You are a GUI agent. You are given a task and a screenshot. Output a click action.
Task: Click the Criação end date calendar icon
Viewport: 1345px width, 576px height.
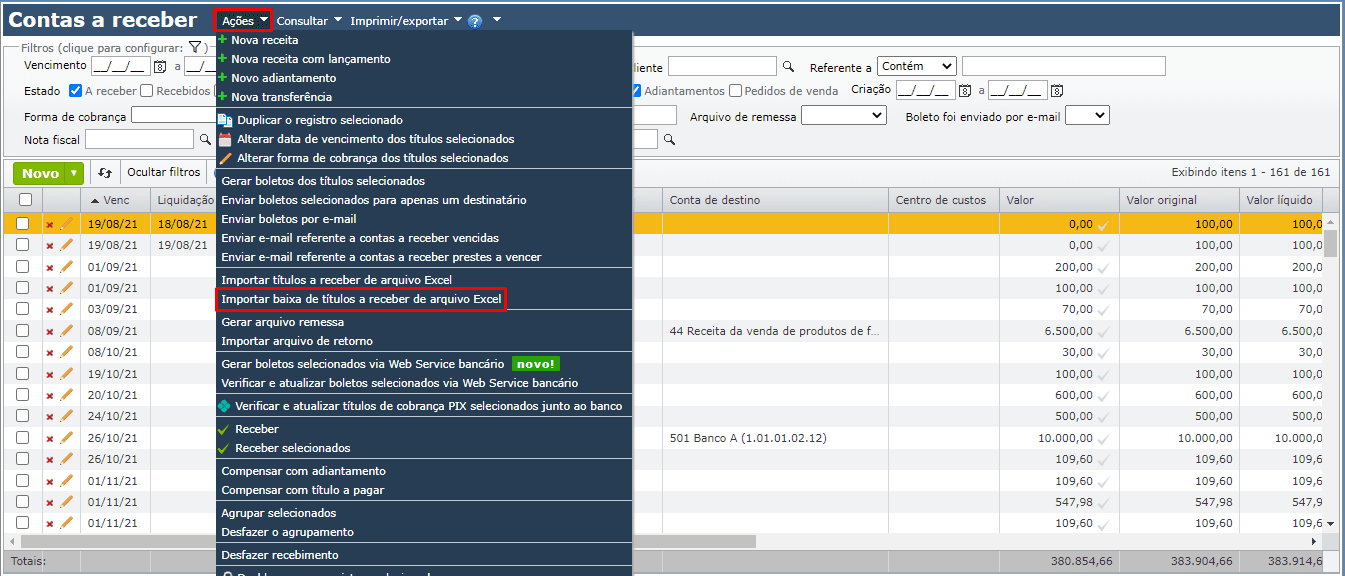[x=1057, y=91]
